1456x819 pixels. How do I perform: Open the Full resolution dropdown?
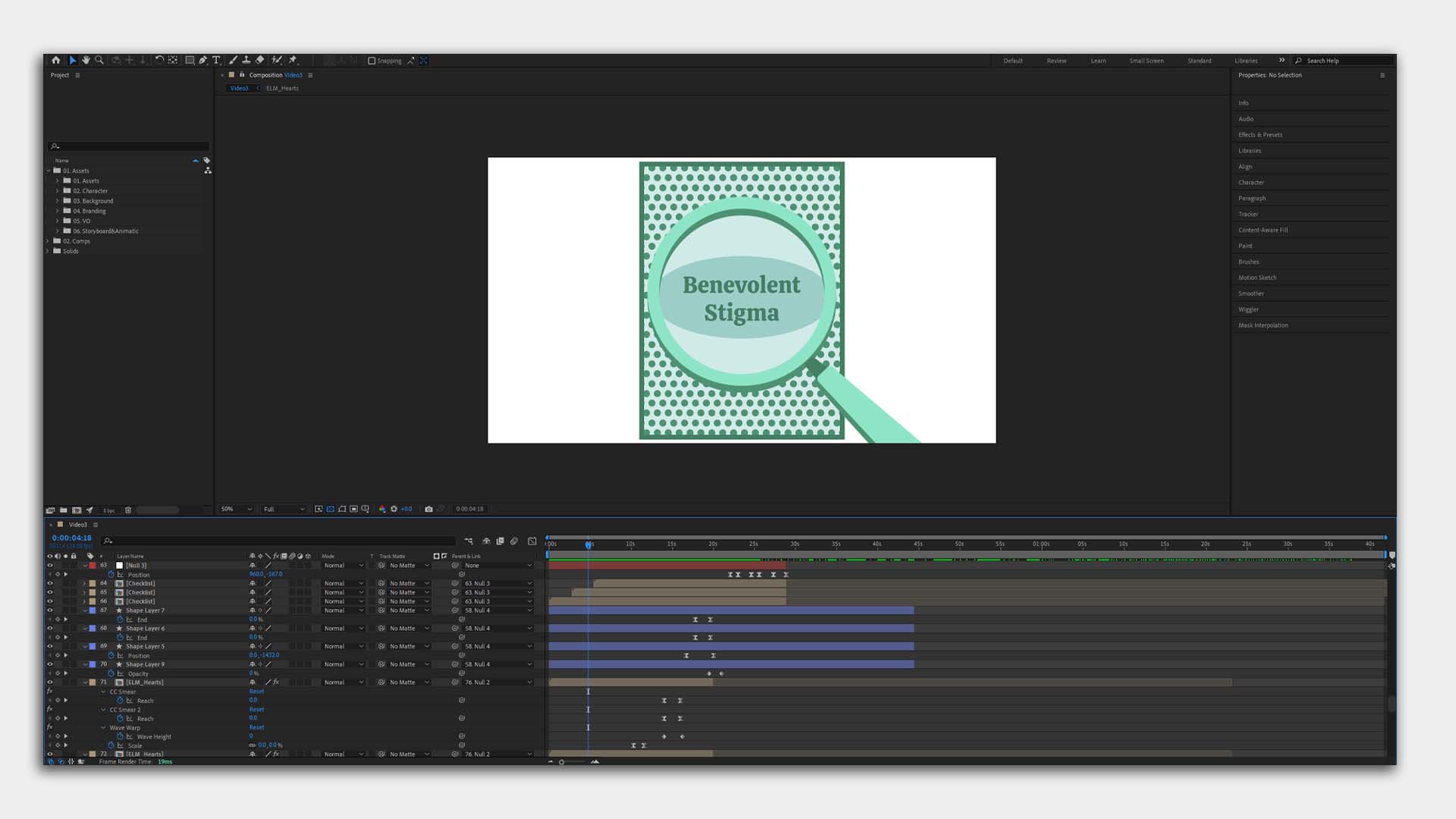click(x=284, y=509)
